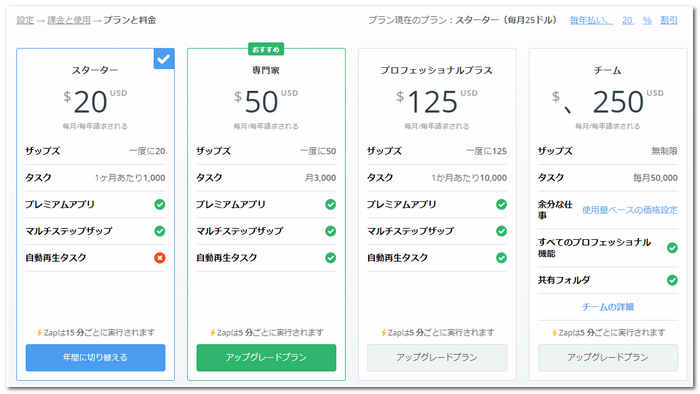The image size is (700, 394).
Task: Click the $125 price figure
Action: (433, 102)
